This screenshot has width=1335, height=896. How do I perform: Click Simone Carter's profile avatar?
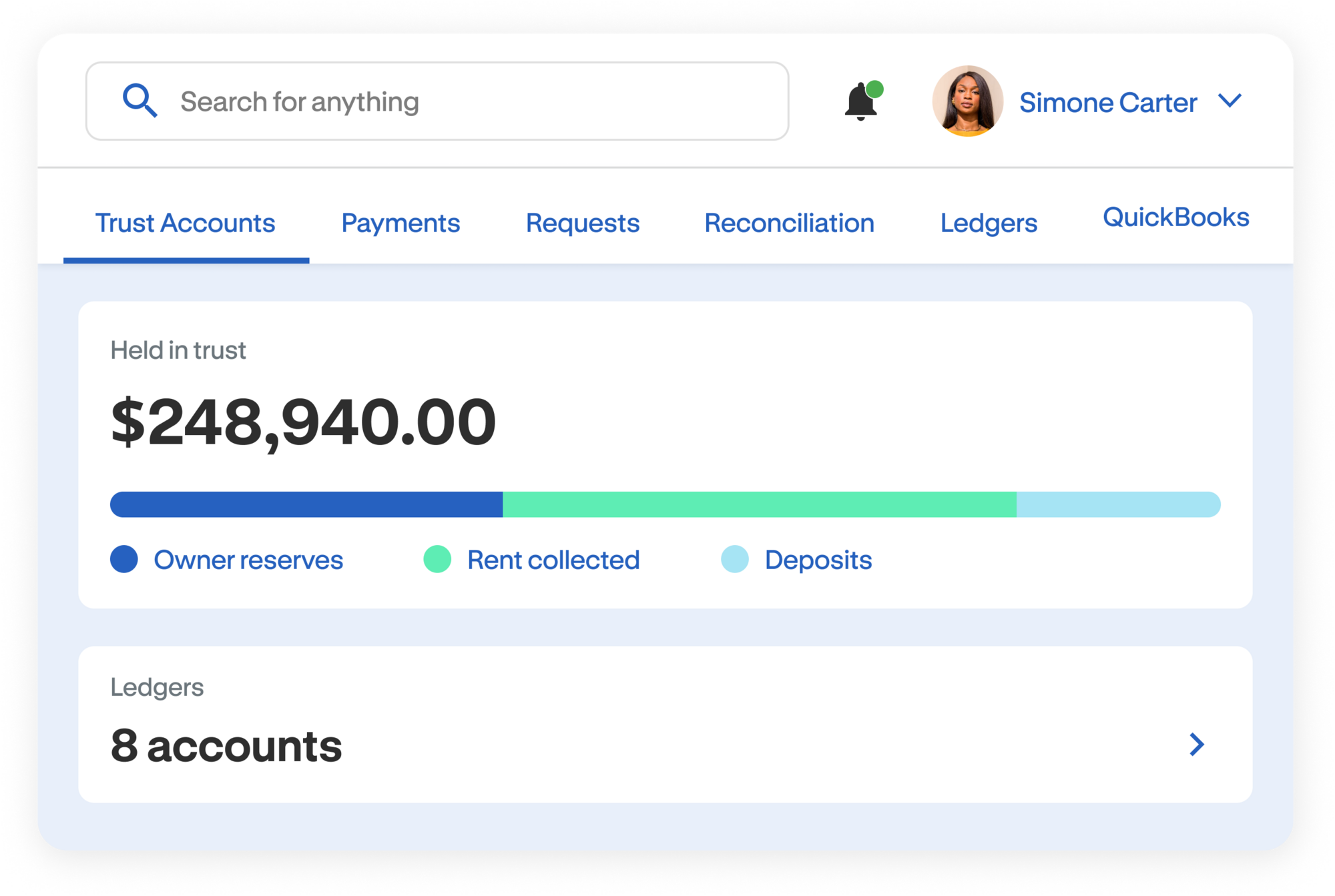tap(967, 101)
